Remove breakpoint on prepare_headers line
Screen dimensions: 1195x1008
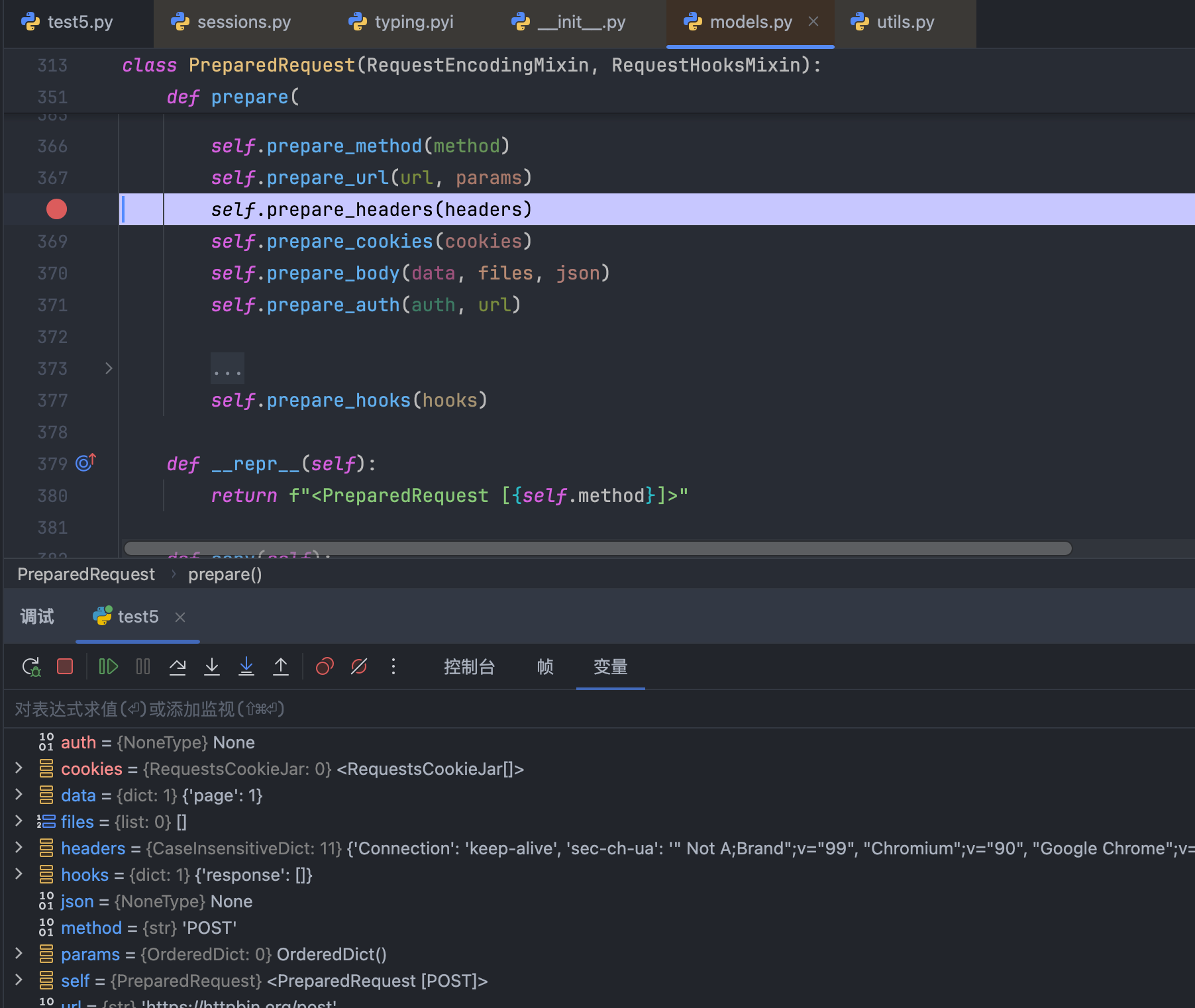pos(57,209)
